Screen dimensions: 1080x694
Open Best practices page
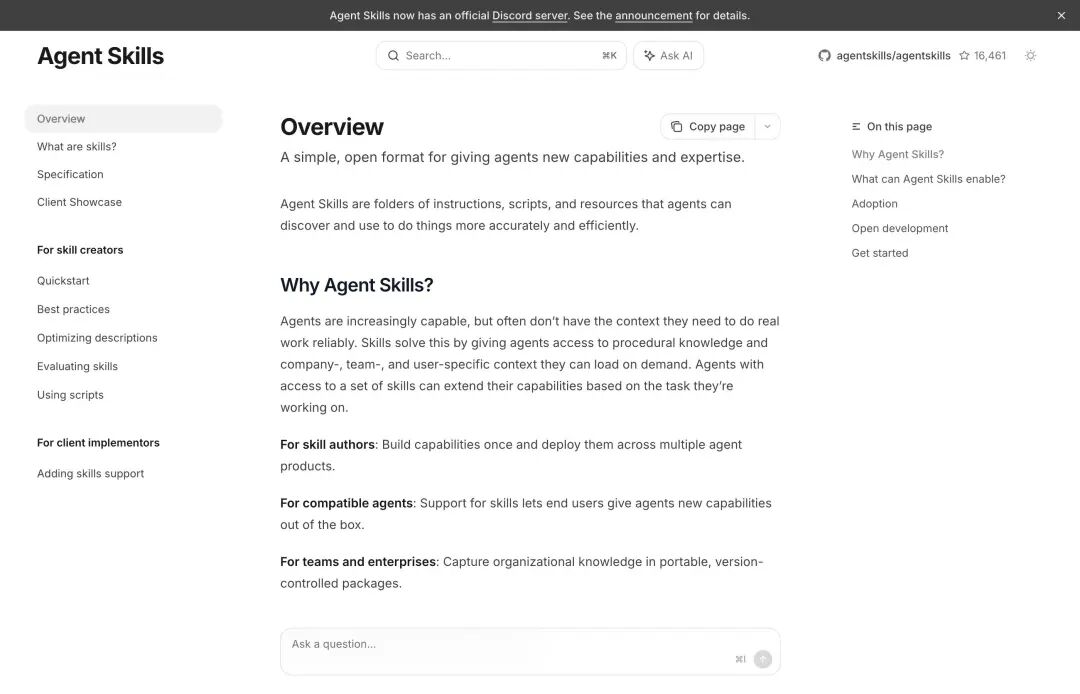coord(73,309)
